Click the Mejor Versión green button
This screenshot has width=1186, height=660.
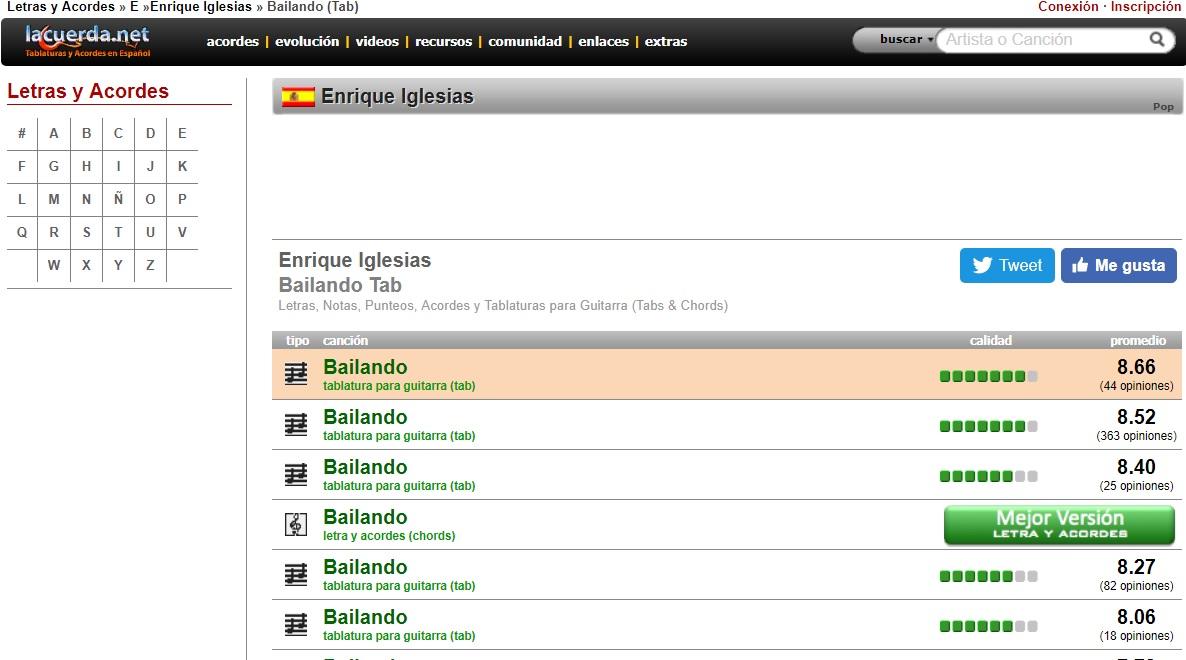point(1059,525)
